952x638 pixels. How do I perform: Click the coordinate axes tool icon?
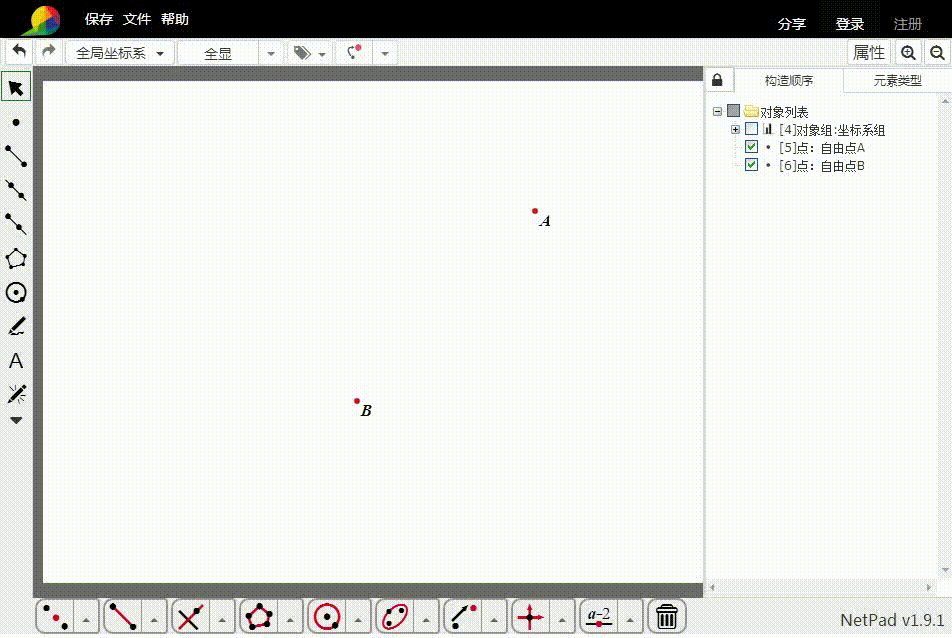pos(530,617)
